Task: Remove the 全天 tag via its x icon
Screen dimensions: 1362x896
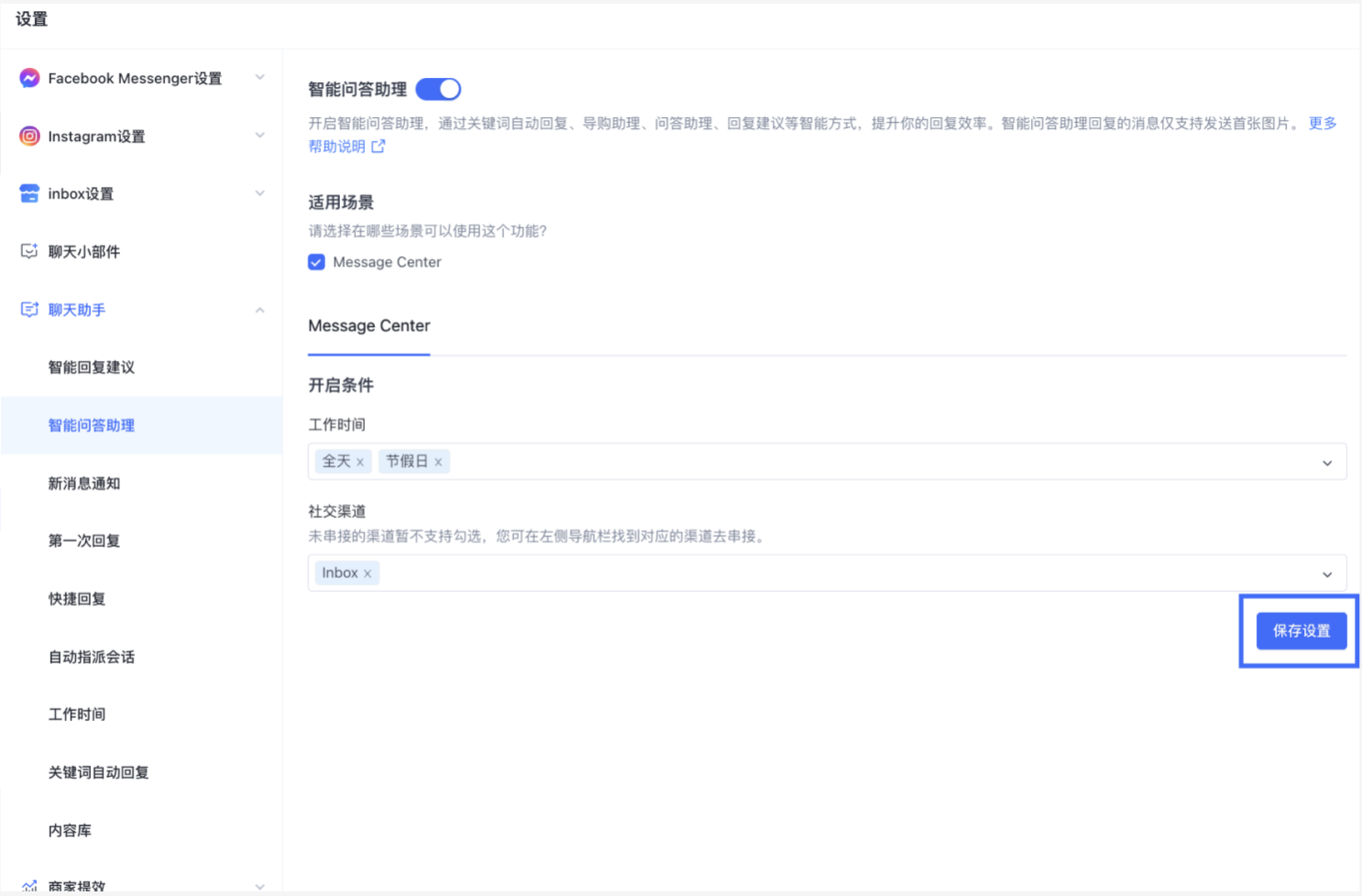Action: [361, 462]
